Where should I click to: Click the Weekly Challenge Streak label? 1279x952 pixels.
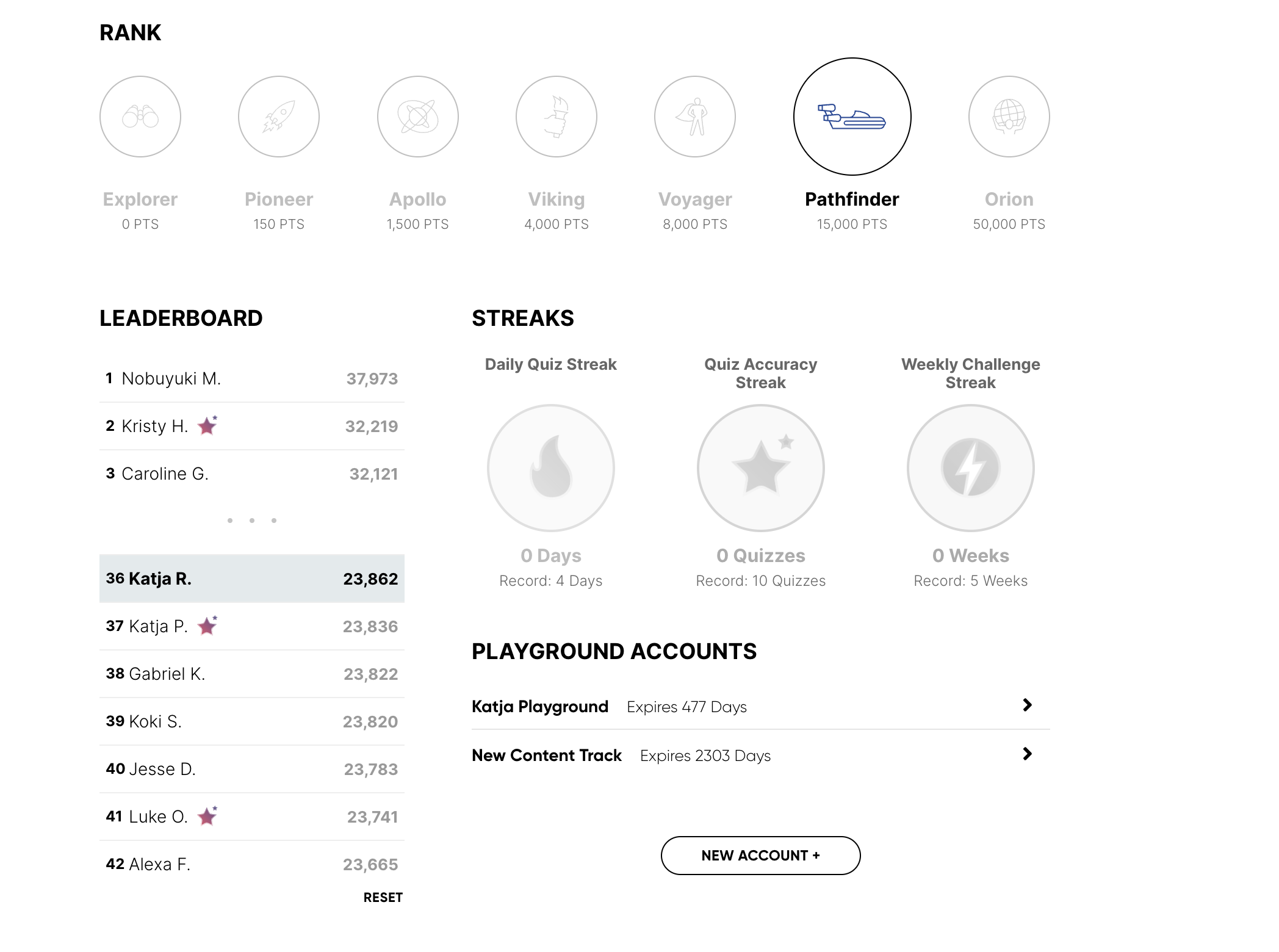point(971,373)
